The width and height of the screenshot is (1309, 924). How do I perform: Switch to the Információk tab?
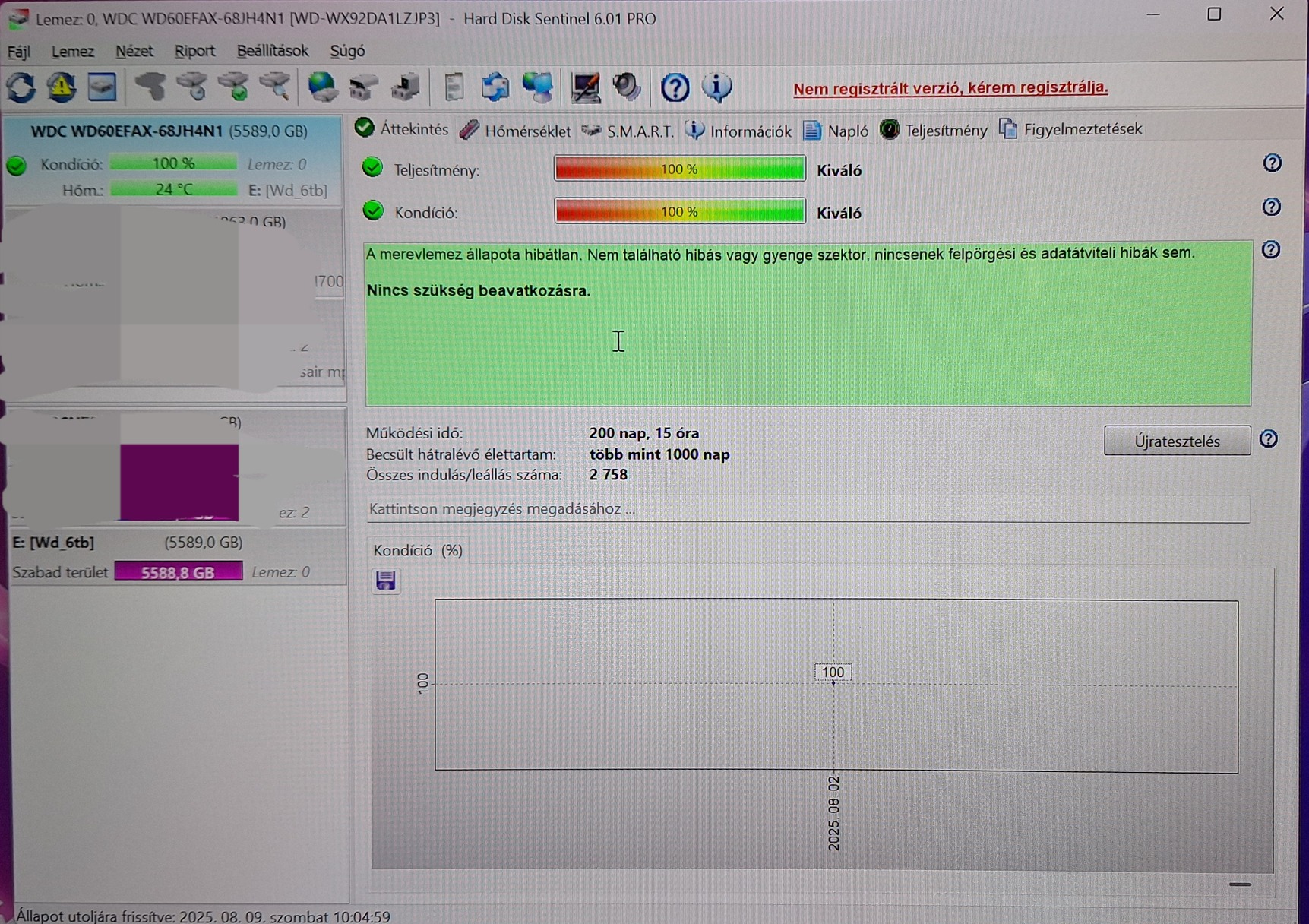coord(738,131)
